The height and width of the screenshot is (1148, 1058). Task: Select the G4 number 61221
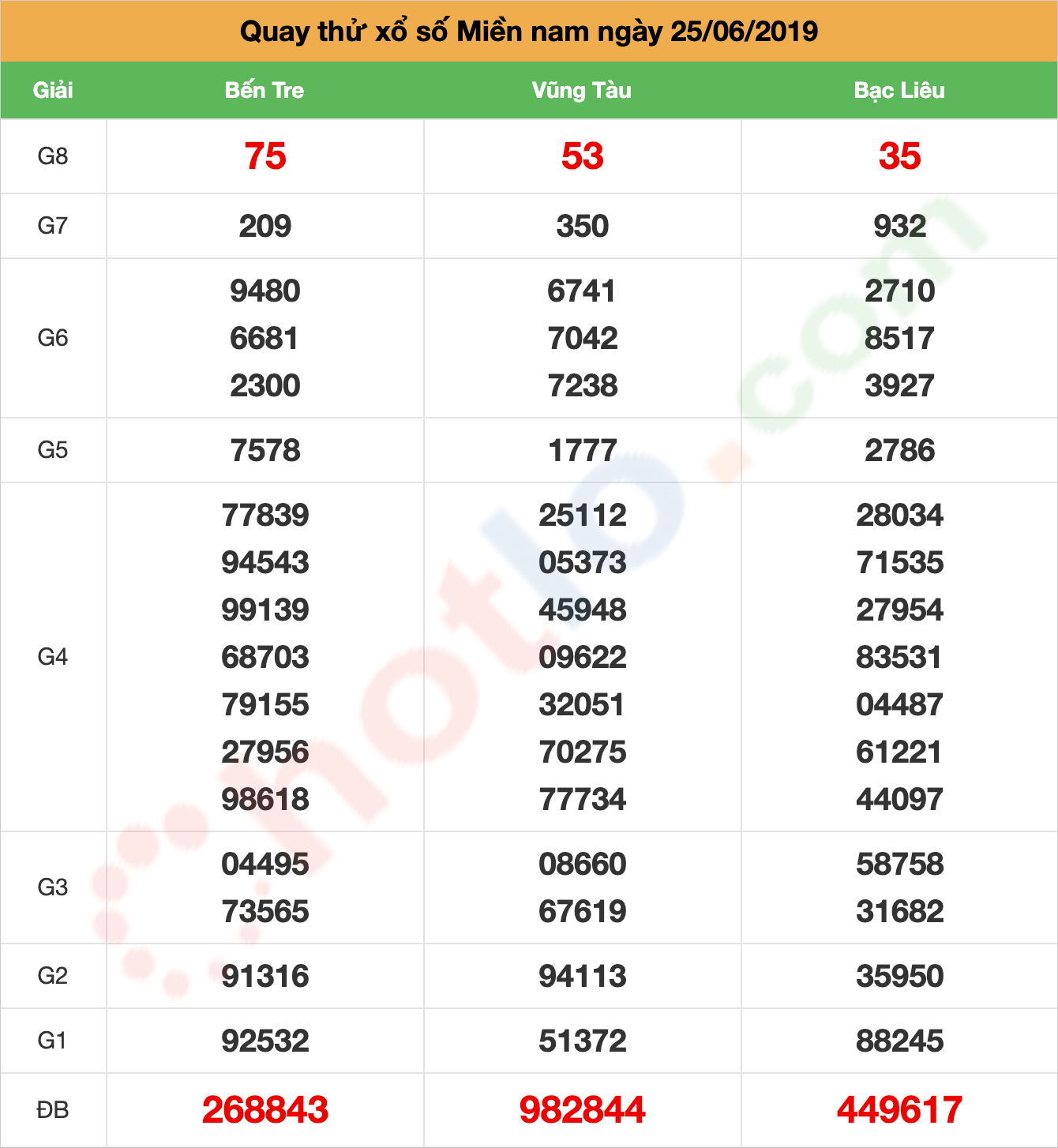pyautogui.click(x=900, y=752)
